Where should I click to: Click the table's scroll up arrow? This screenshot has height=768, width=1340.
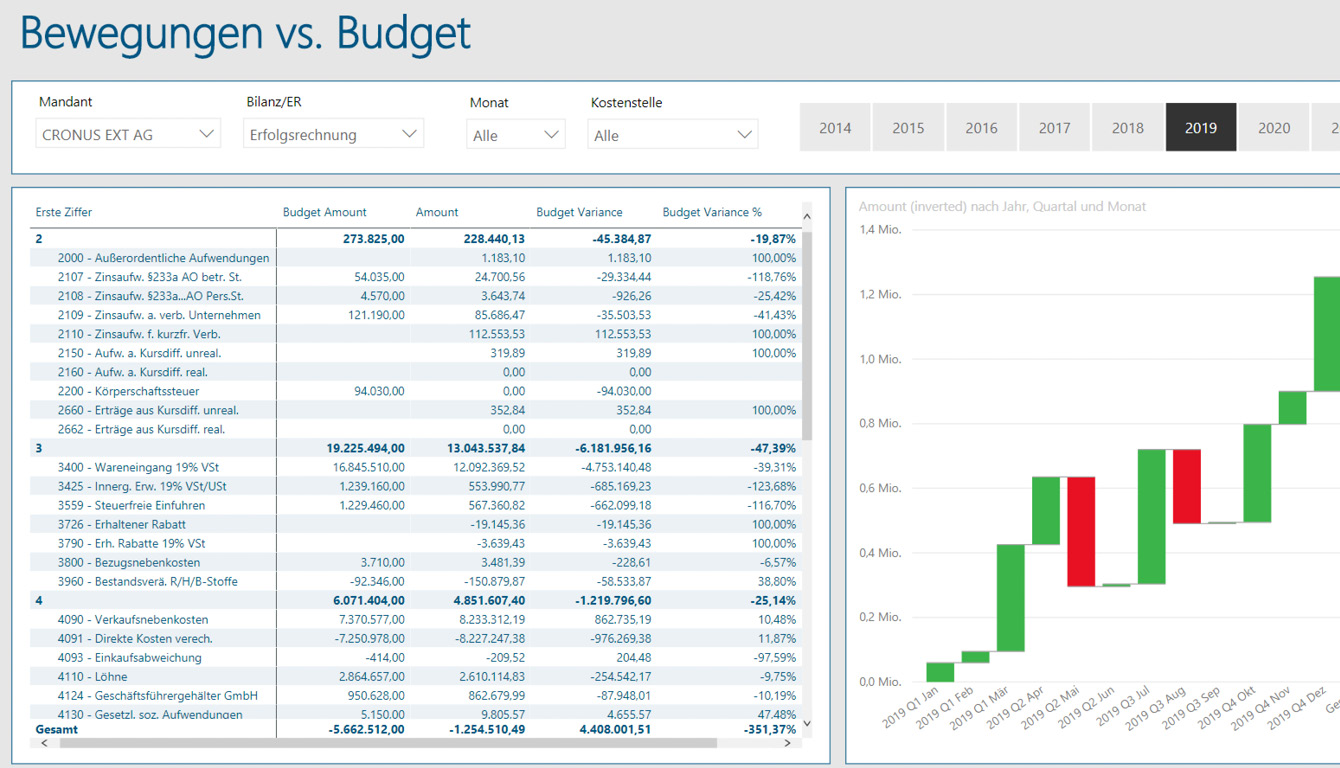point(807,216)
